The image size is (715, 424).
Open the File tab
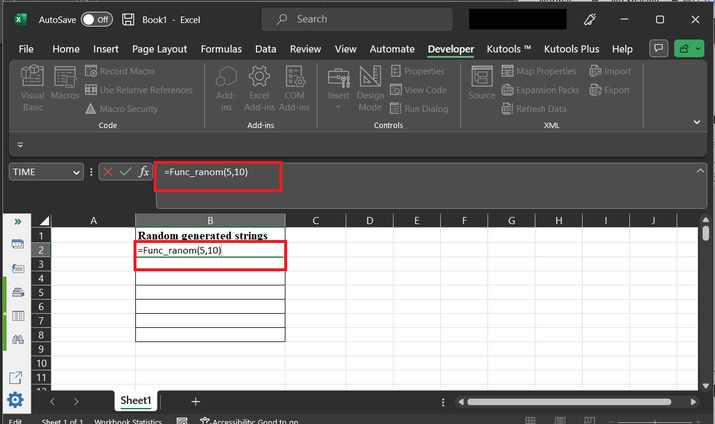[26, 49]
